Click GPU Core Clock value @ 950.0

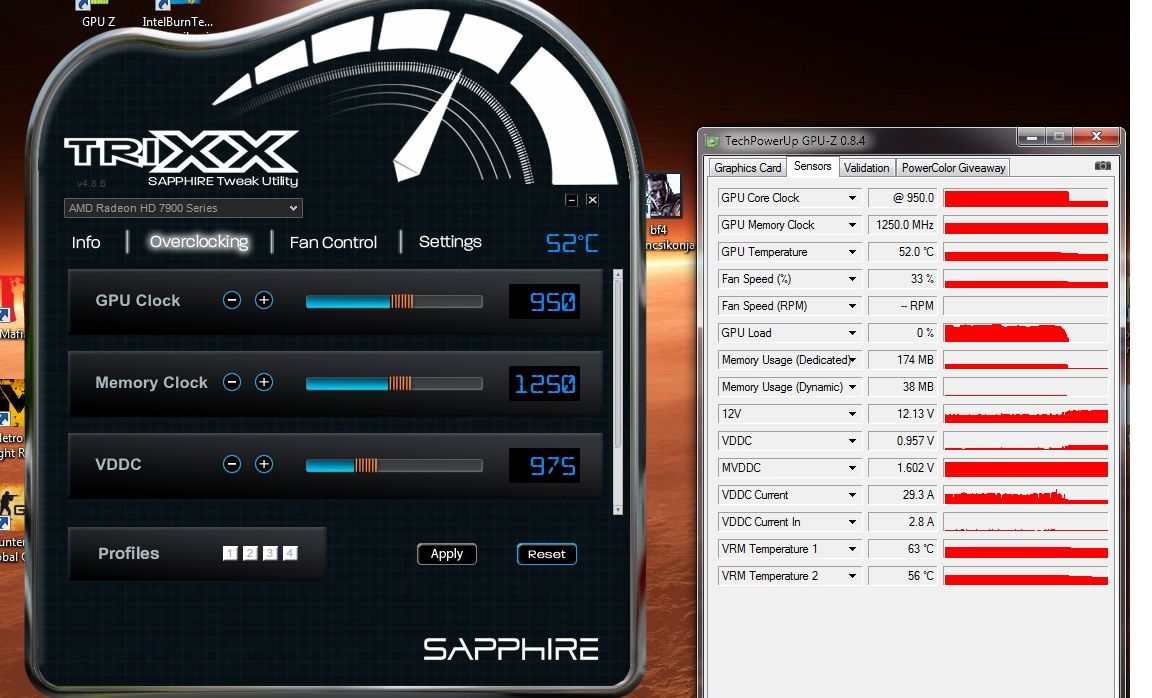pos(903,198)
